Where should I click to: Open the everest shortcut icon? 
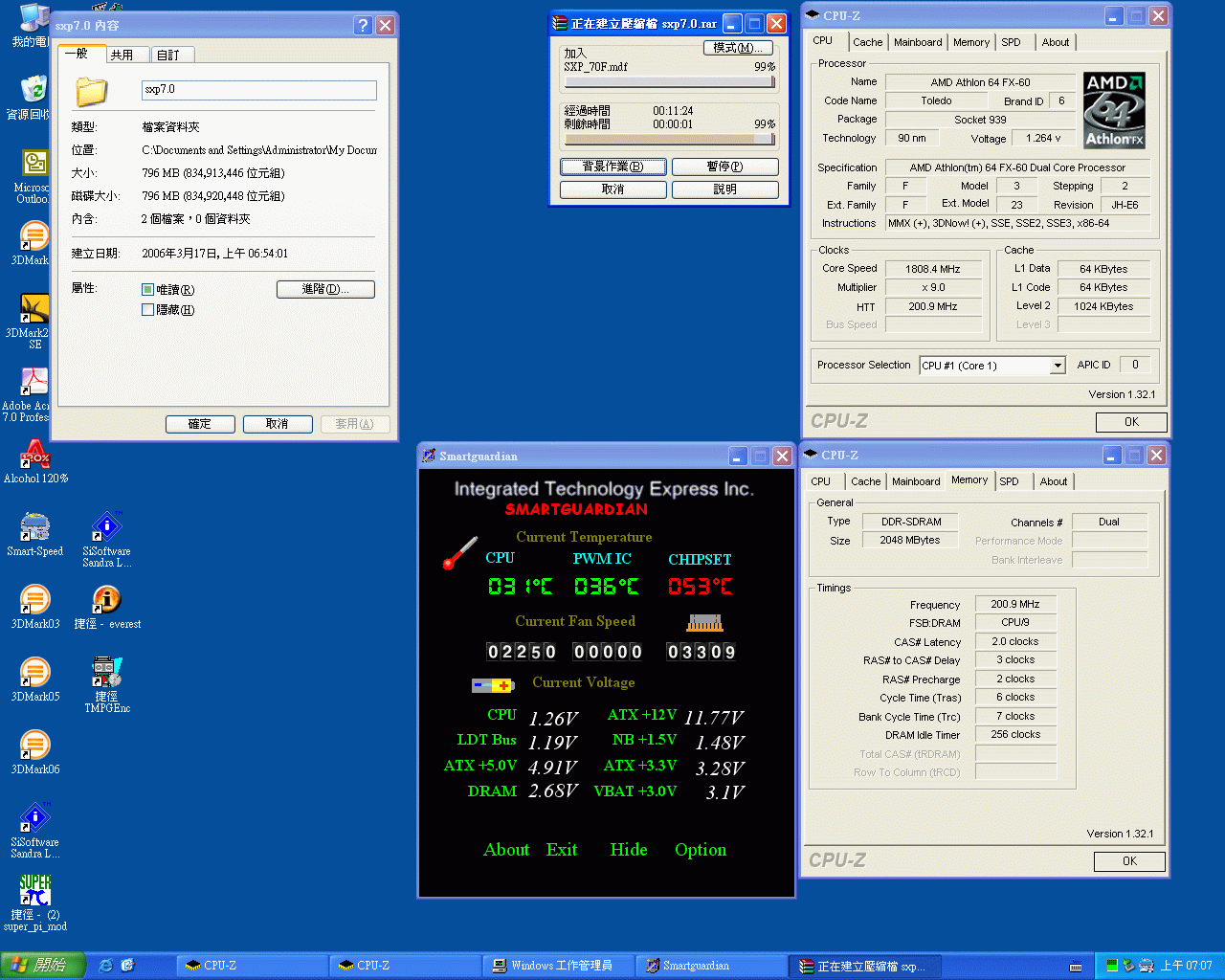coord(106,599)
